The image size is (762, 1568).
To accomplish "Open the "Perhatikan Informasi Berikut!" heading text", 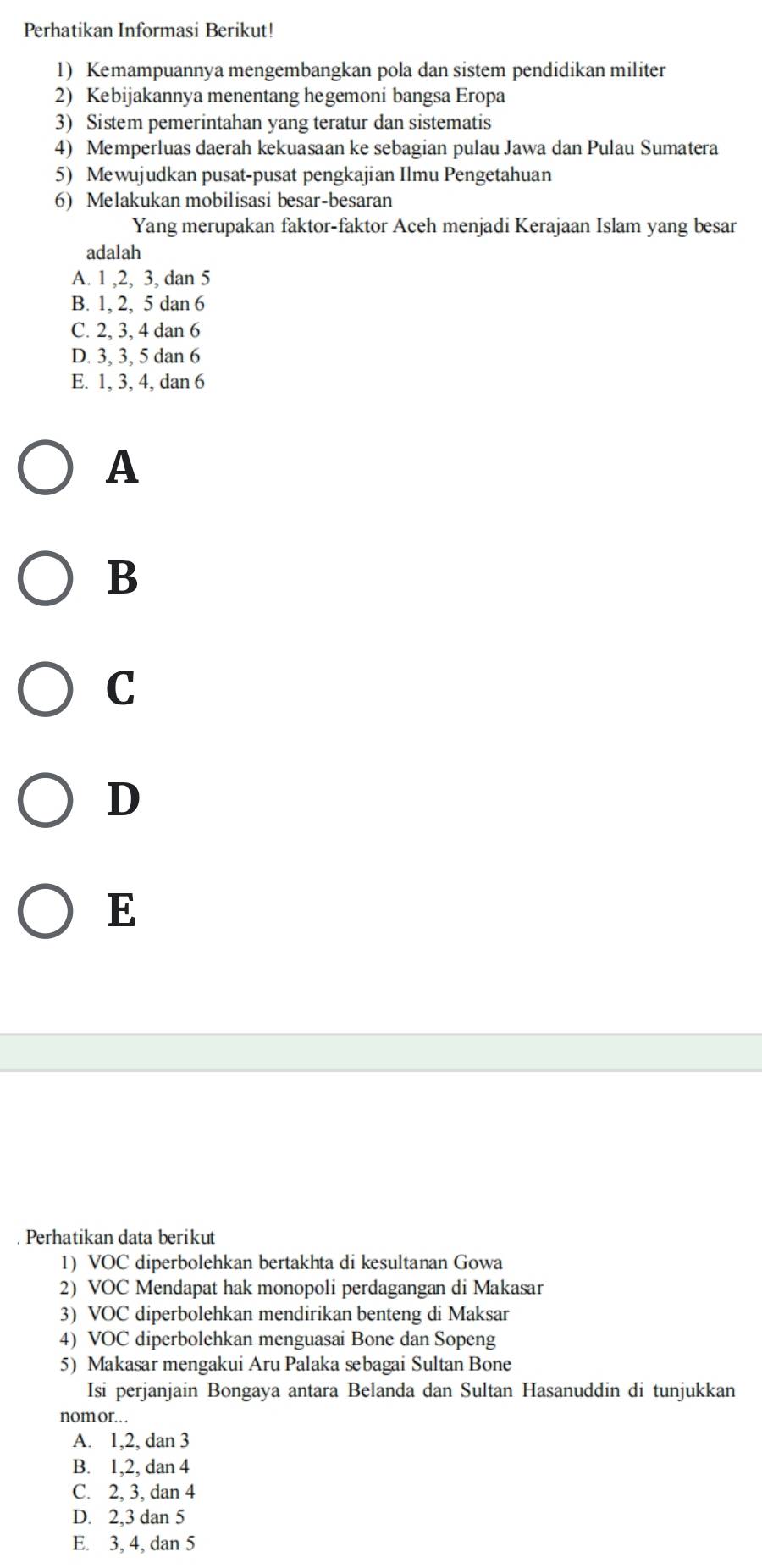I will (138, 30).
